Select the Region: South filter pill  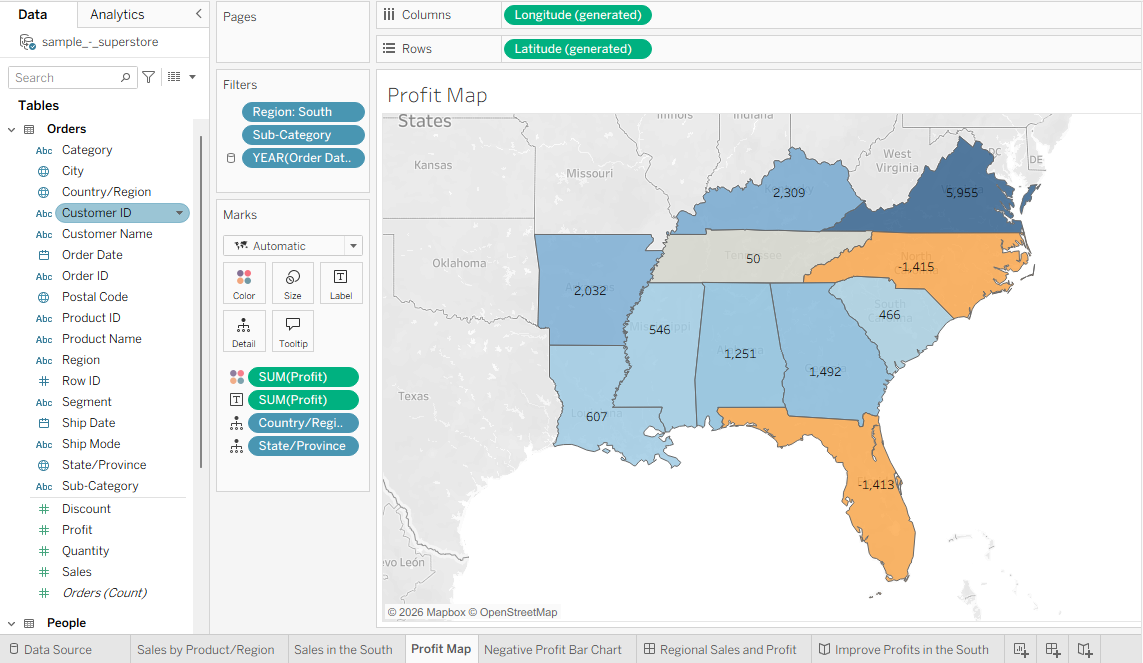point(303,111)
